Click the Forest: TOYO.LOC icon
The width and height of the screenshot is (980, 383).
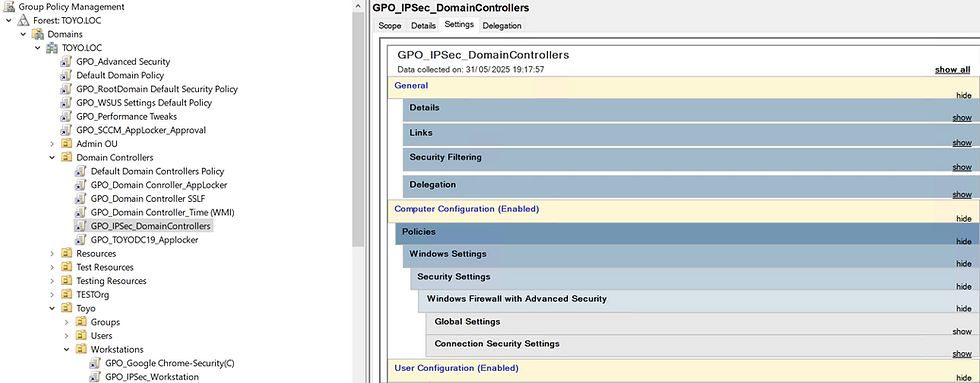click(x=23, y=21)
